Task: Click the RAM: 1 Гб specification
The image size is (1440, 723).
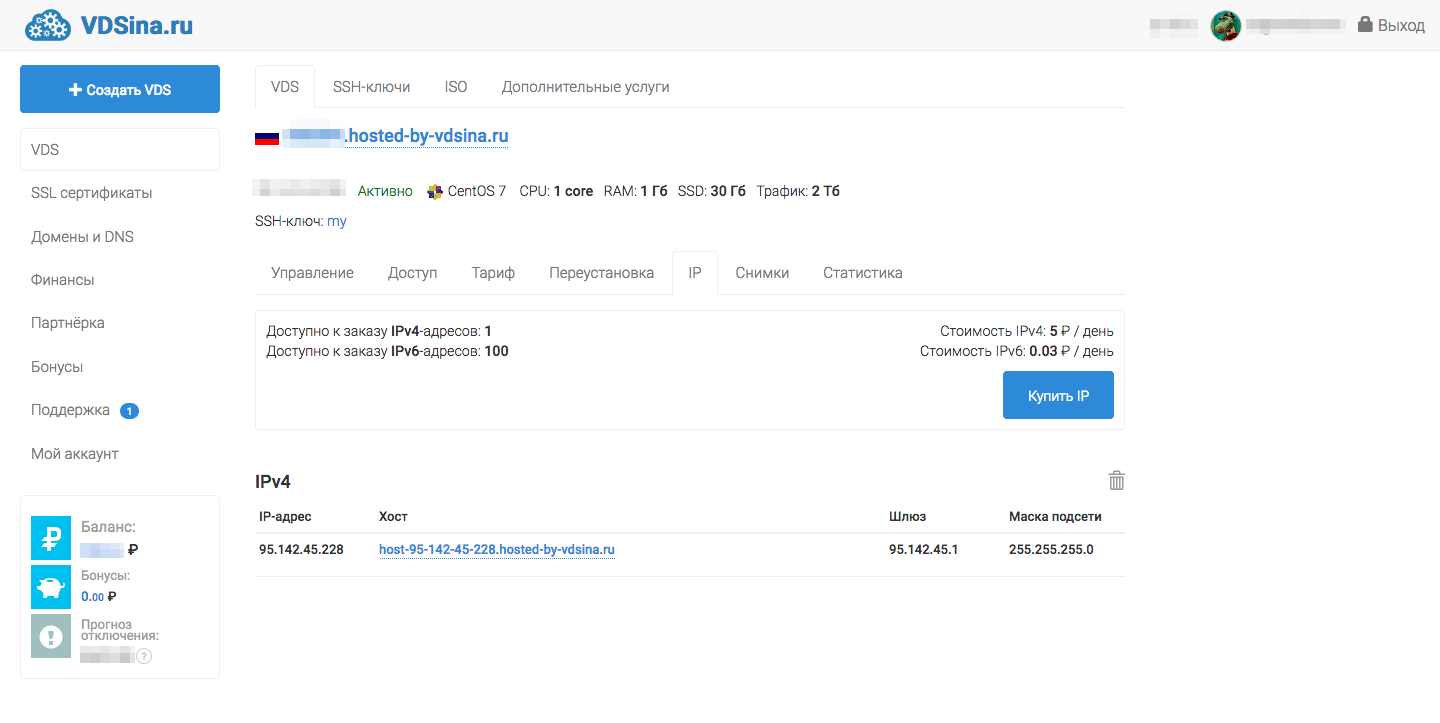Action: click(635, 191)
